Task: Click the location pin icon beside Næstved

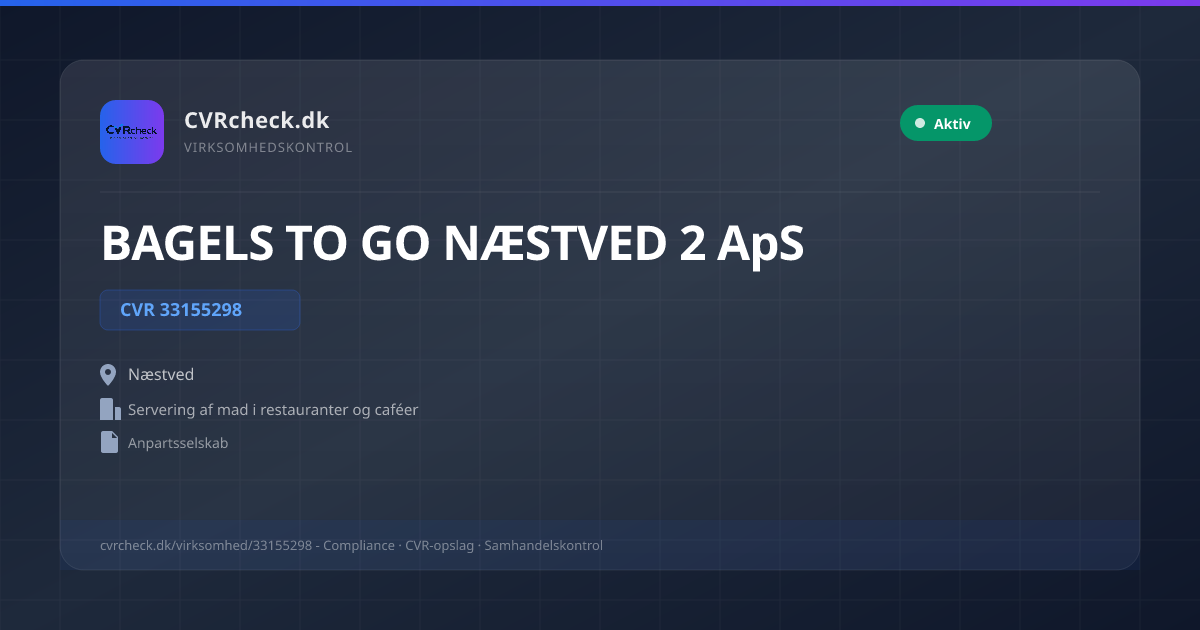Action: pyautogui.click(x=109, y=375)
